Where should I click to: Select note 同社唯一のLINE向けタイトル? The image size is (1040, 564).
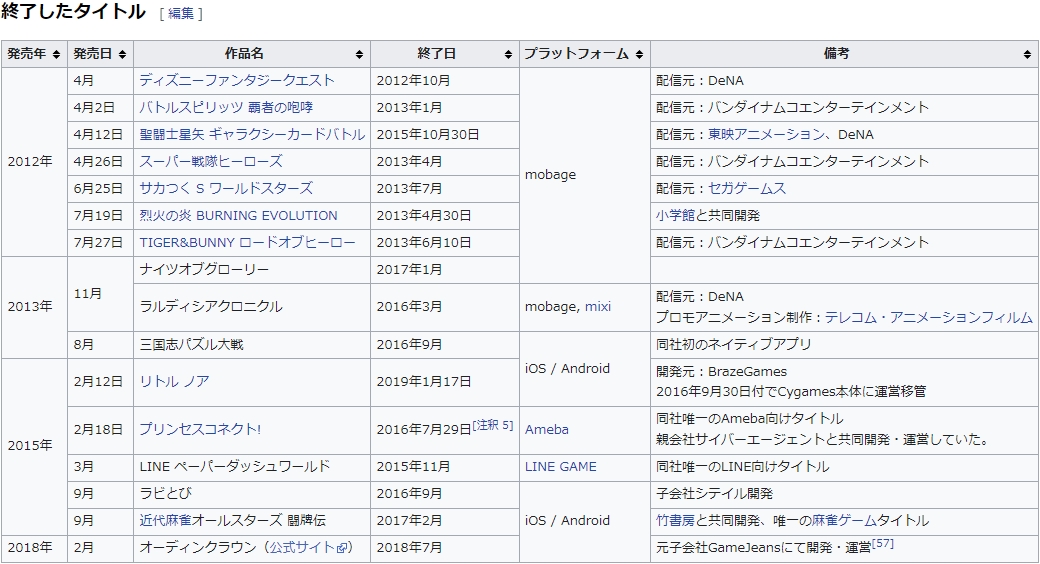(x=743, y=466)
